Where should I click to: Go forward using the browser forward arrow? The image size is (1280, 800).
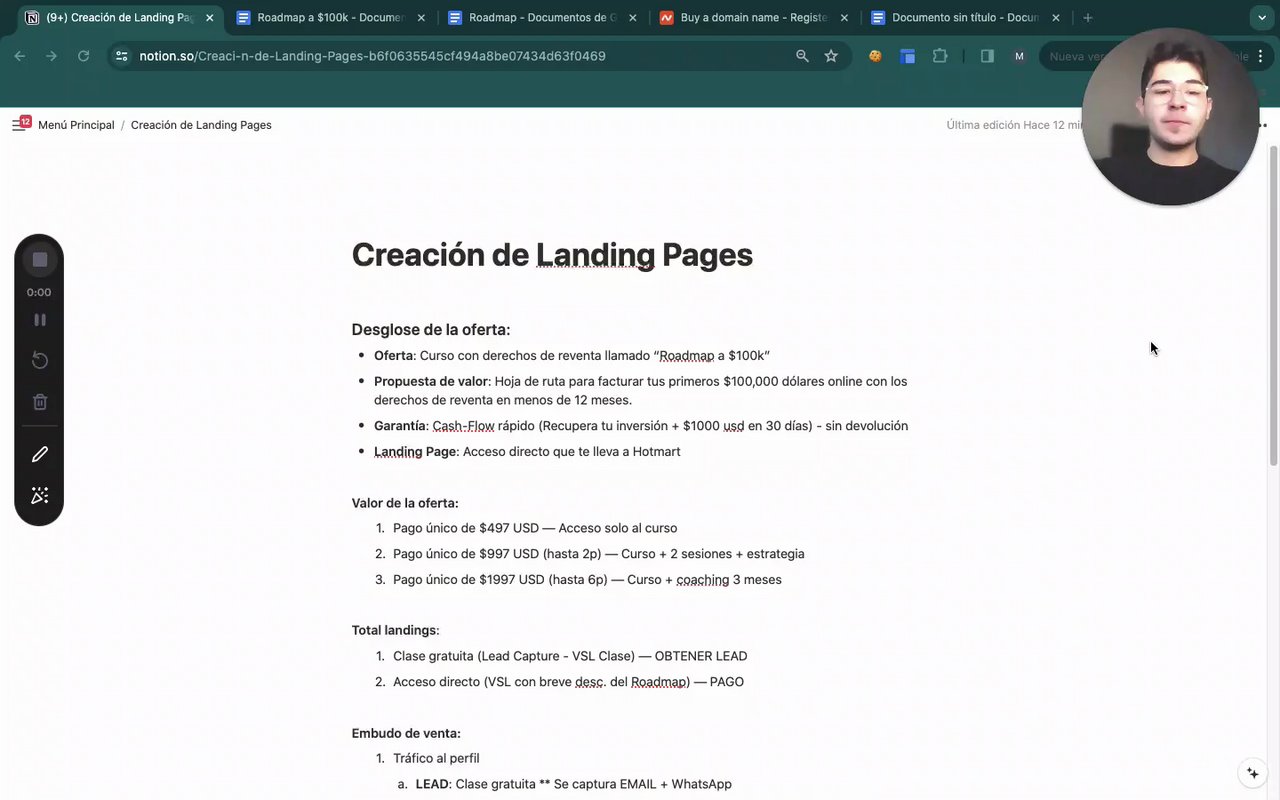pyautogui.click(x=52, y=56)
